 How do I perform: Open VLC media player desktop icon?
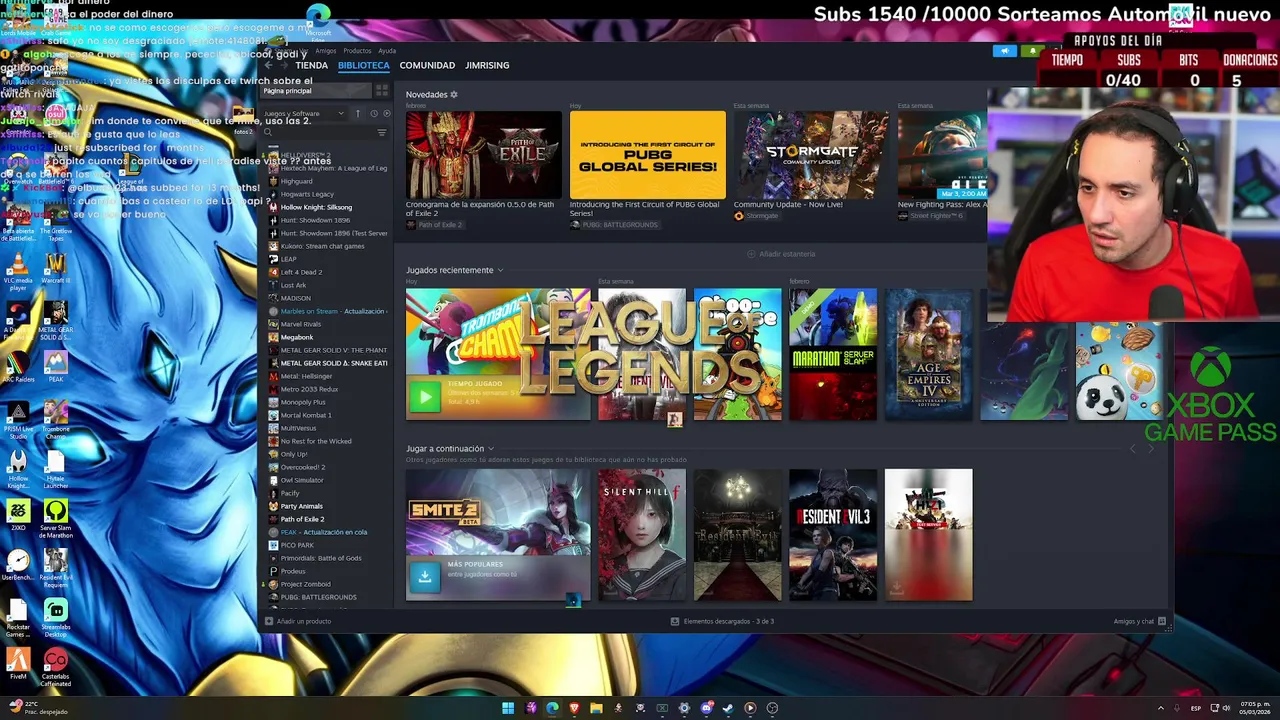point(18,270)
